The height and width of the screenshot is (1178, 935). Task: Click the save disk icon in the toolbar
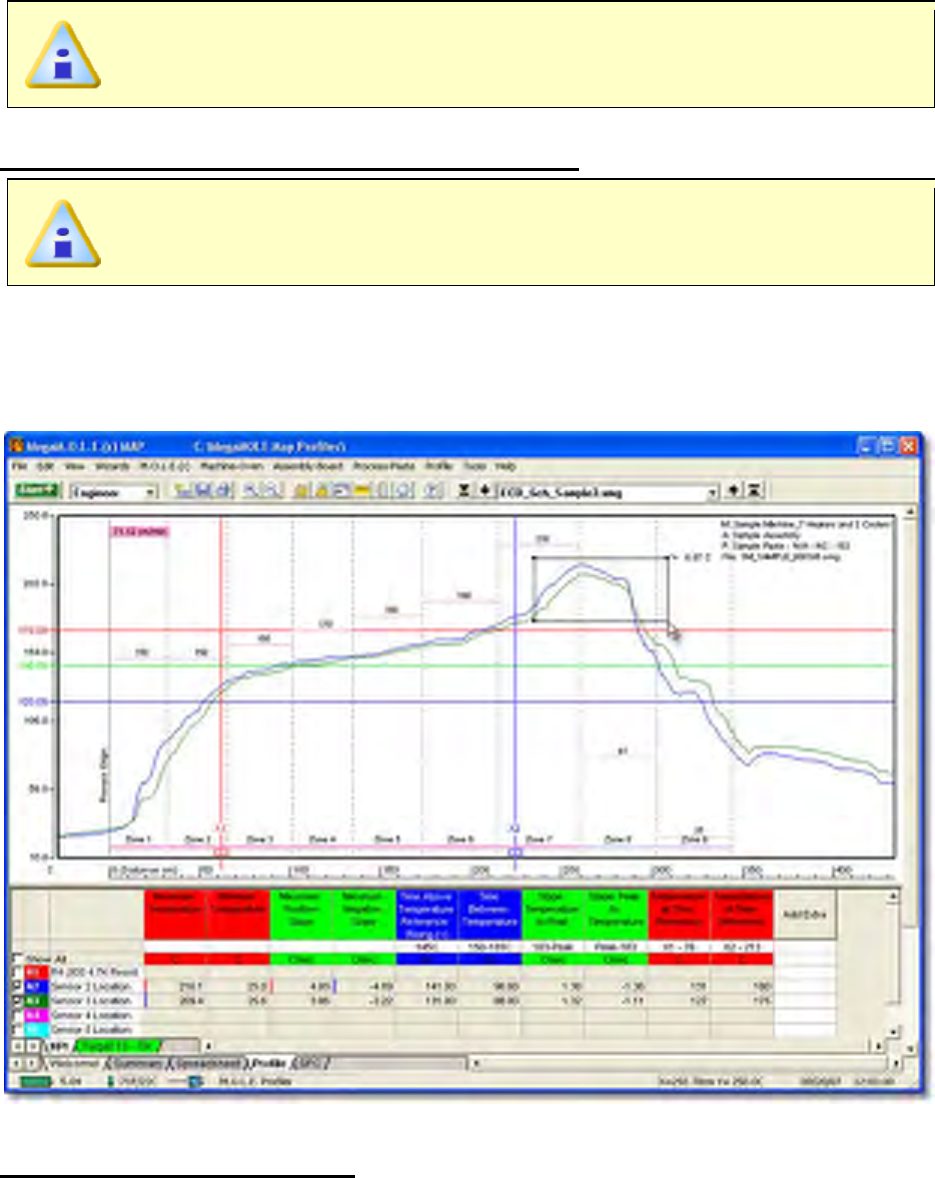coord(203,491)
